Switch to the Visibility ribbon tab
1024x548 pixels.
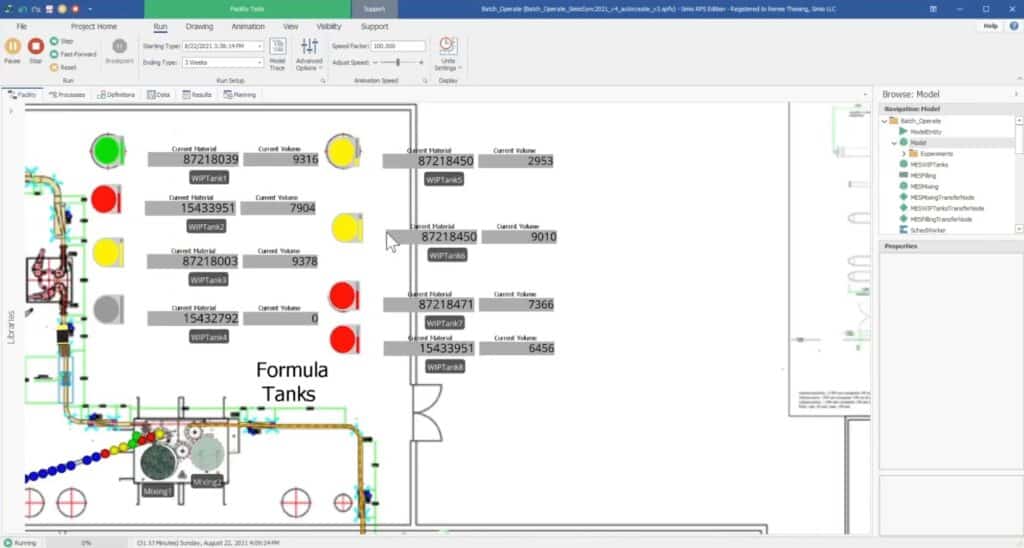328,27
